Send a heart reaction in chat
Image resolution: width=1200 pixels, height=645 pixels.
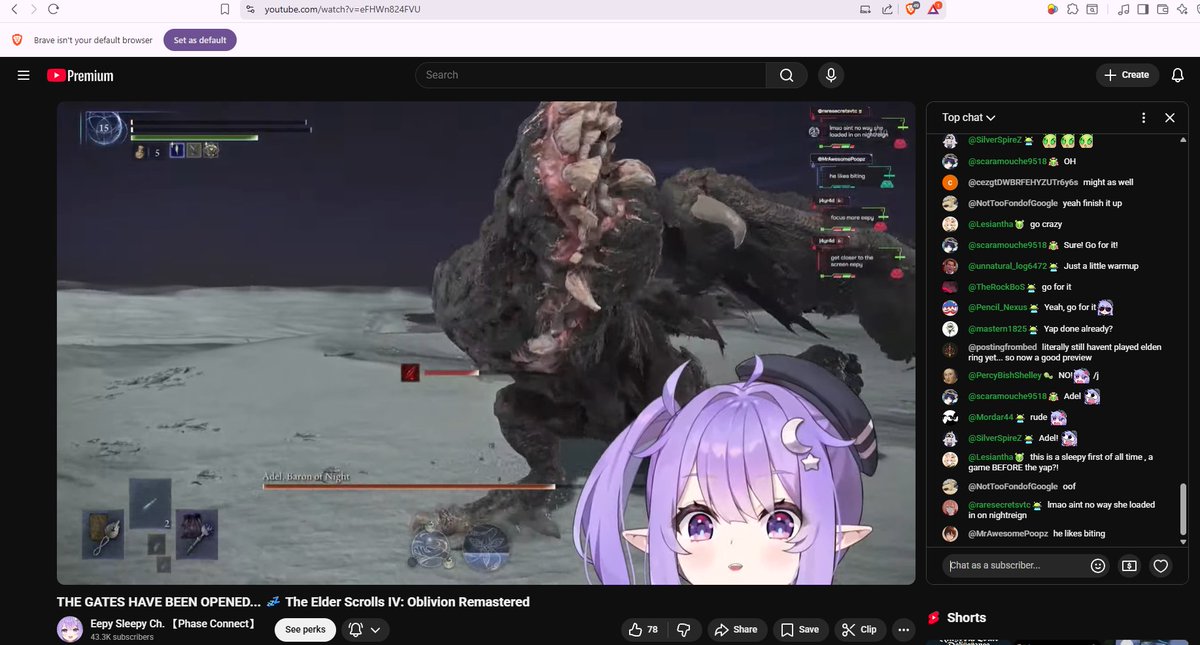pos(1161,565)
